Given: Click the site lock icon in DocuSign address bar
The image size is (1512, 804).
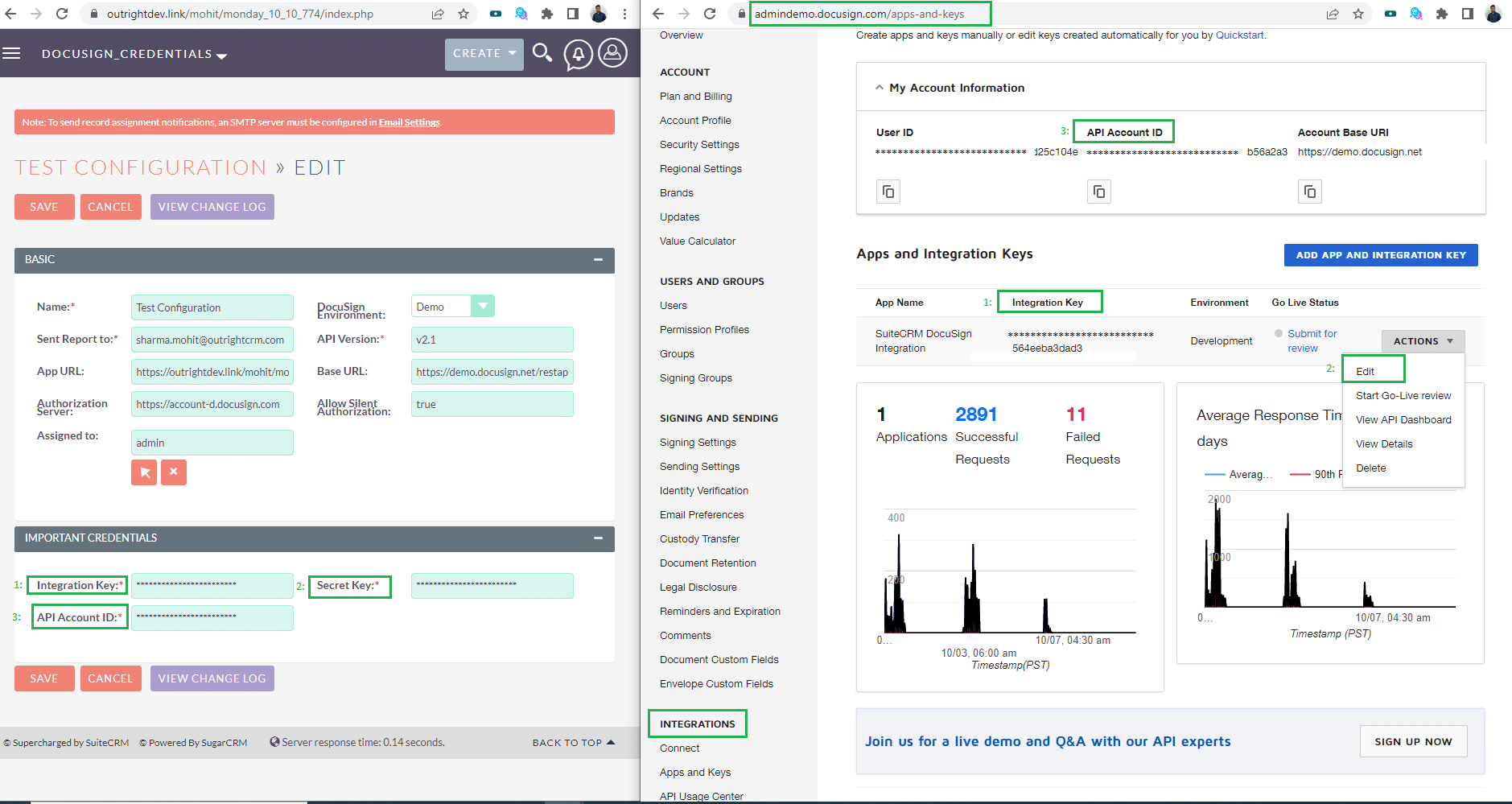Looking at the screenshot, I should [740, 14].
